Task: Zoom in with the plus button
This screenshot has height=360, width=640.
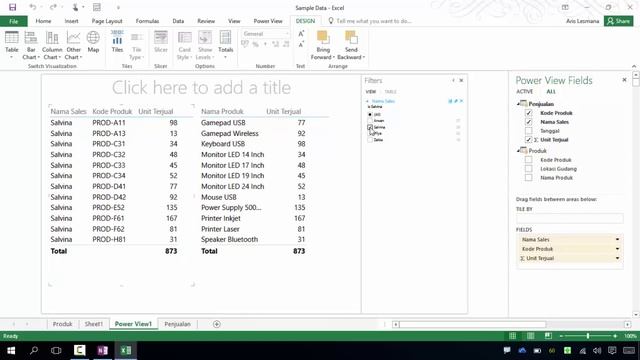Action: [x=615, y=336]
